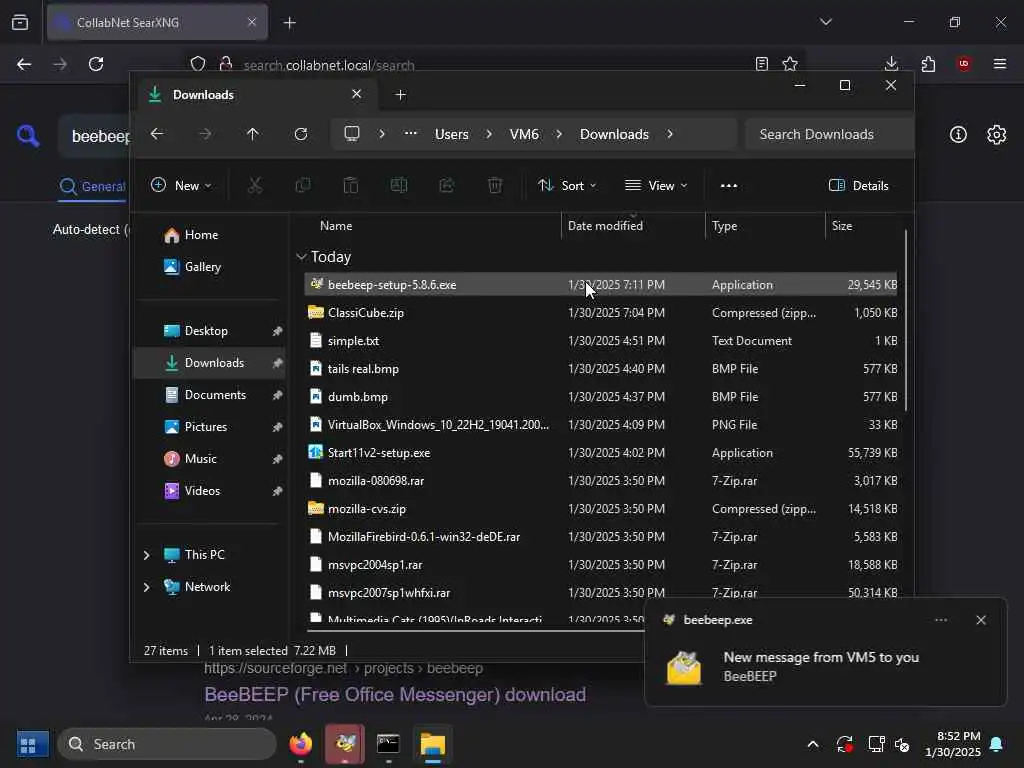Select the VM6 breadcrumb
The image size is (1024, 768).
click(x=524, y=134)
